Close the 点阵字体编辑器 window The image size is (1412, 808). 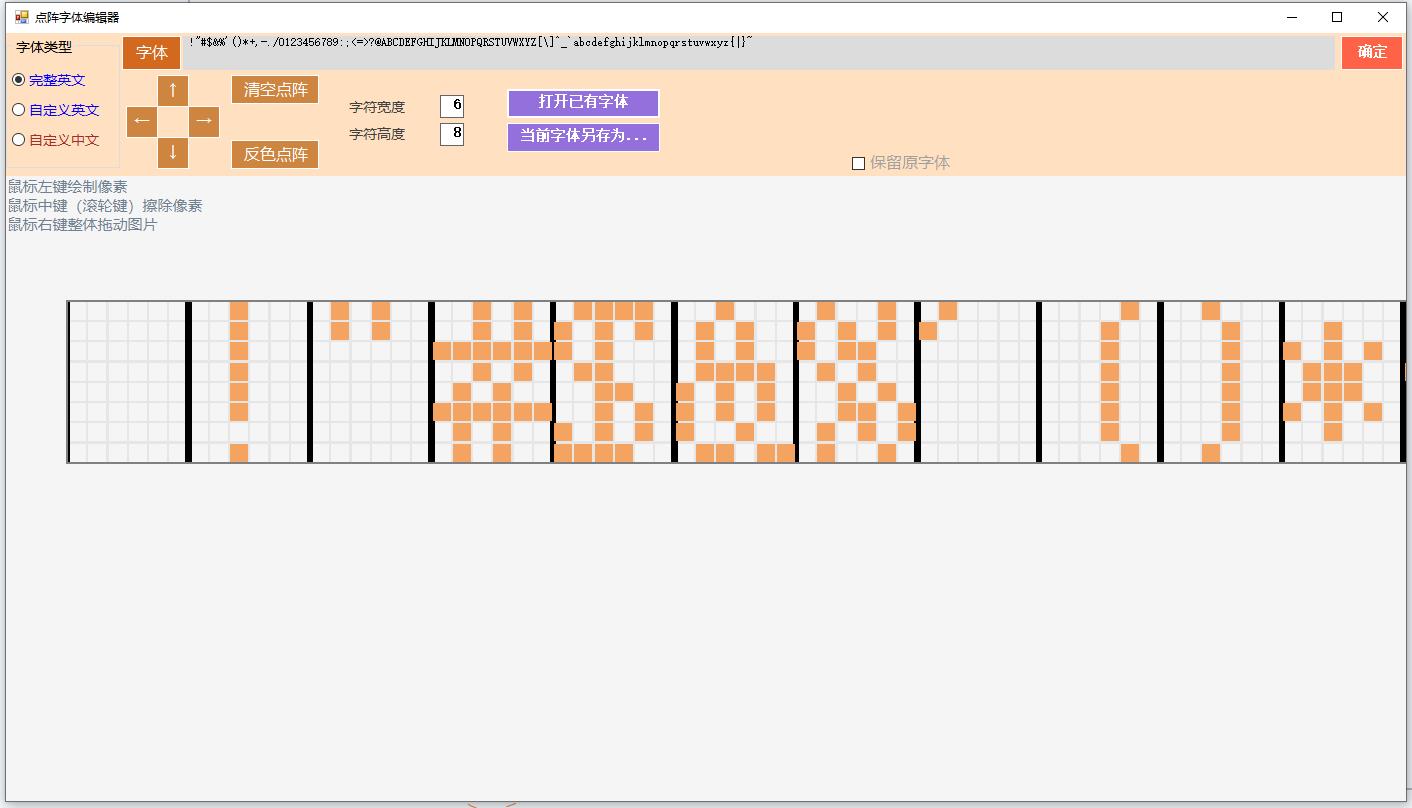click(1384, 17)
